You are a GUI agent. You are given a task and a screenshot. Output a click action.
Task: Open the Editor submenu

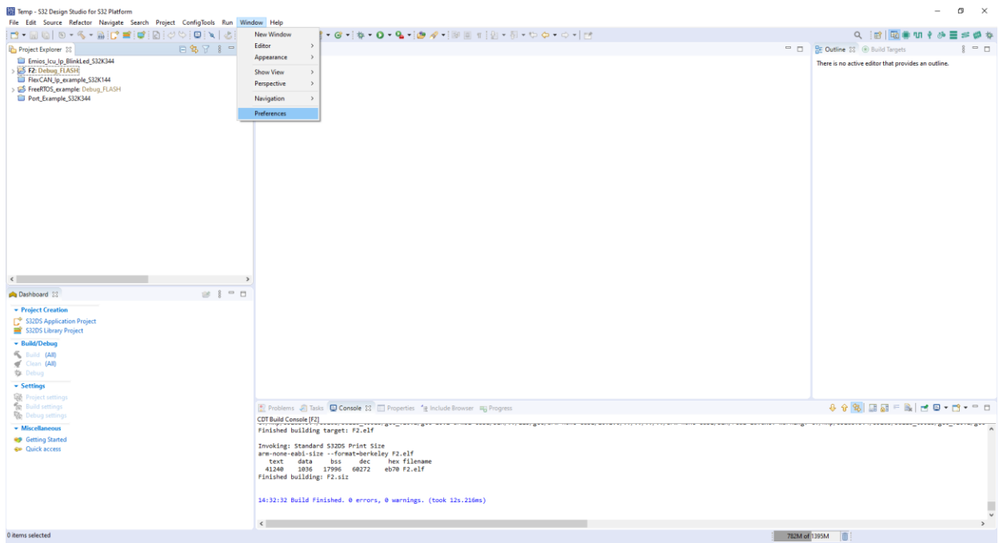[x=278, y=46]
